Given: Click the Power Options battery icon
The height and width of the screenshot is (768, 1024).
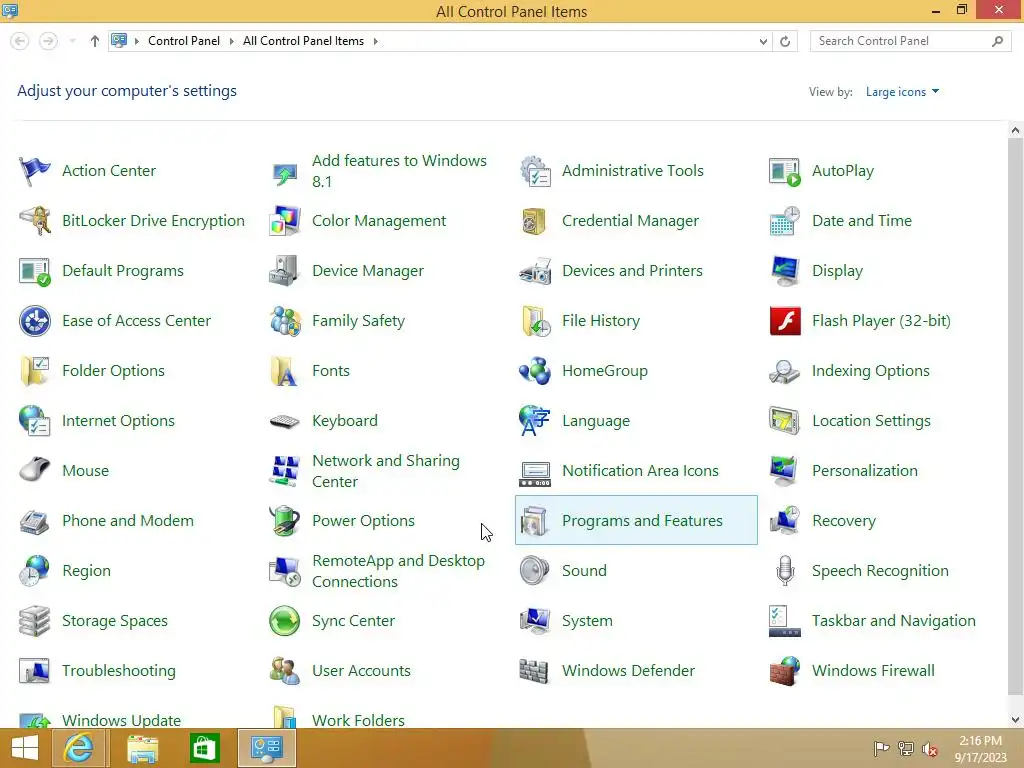Looking at the screenshot, I should pyautogui.click(x=285, y=521).
